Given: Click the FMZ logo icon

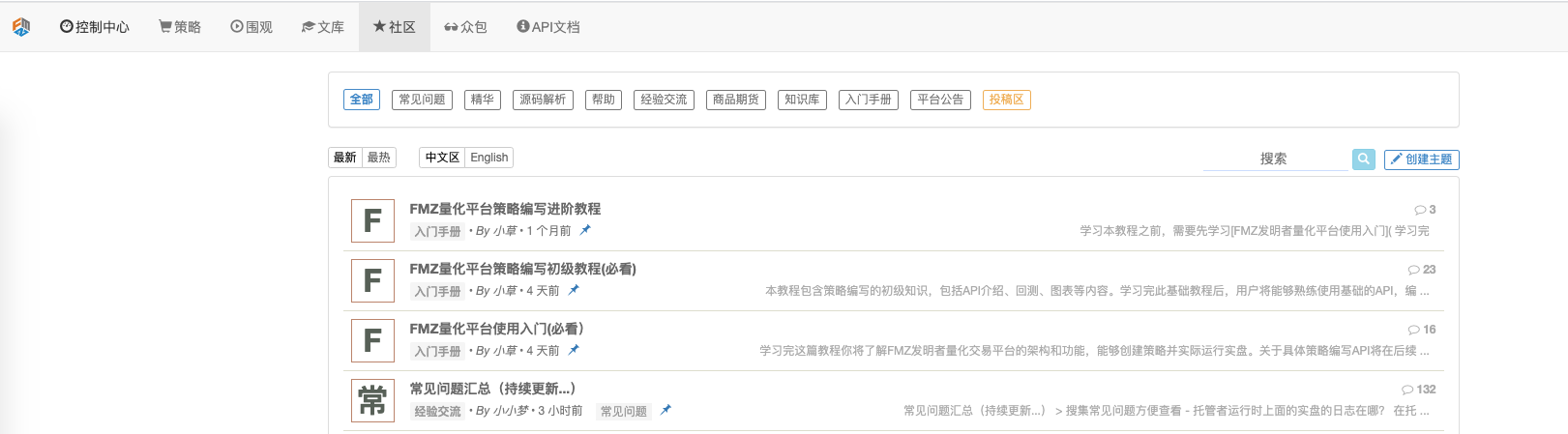Looking at the screenshot, I should tap(21, 27).
